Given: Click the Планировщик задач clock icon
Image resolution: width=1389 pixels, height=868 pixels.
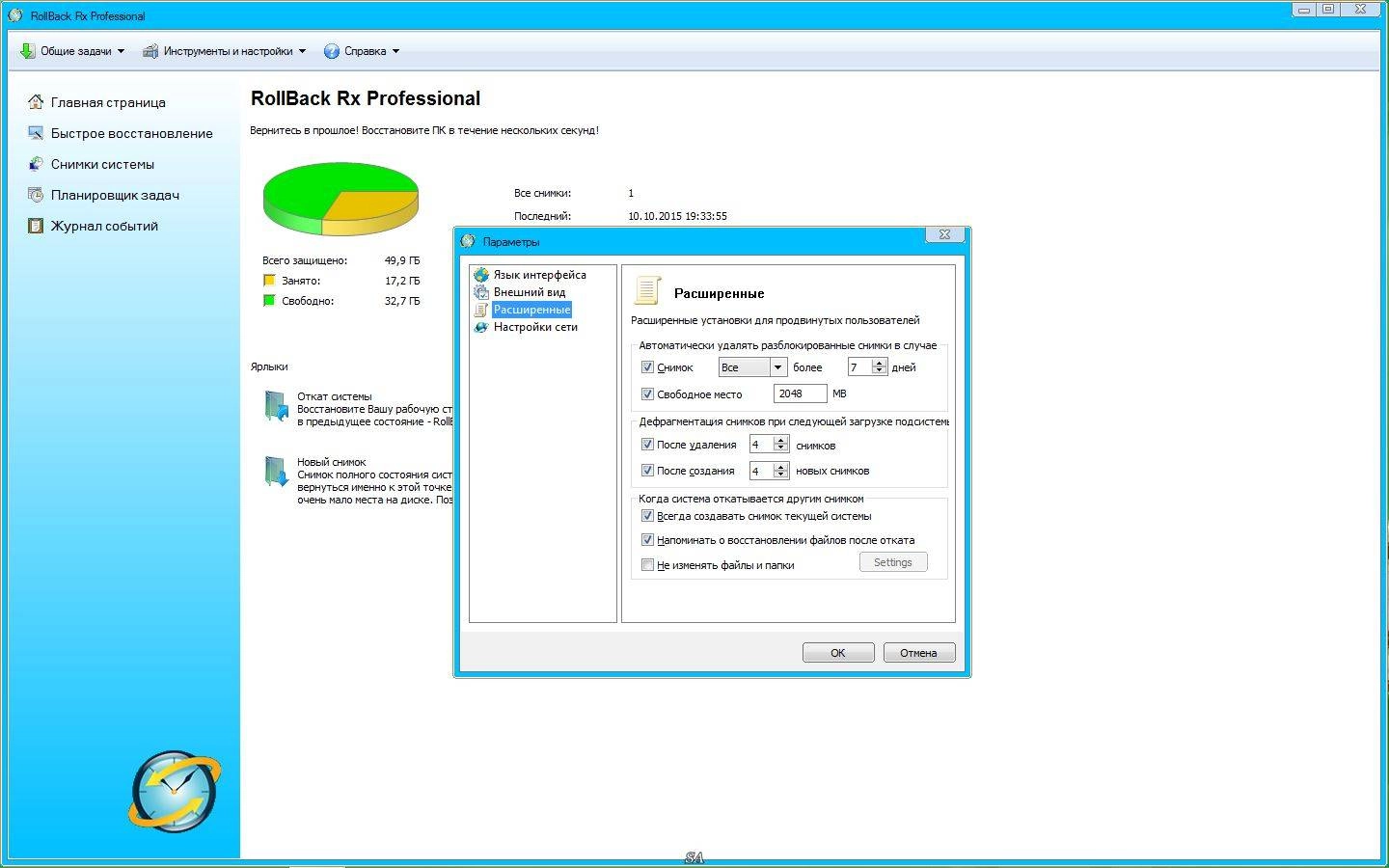Looking at the screenshot, I should coord(36,195).
